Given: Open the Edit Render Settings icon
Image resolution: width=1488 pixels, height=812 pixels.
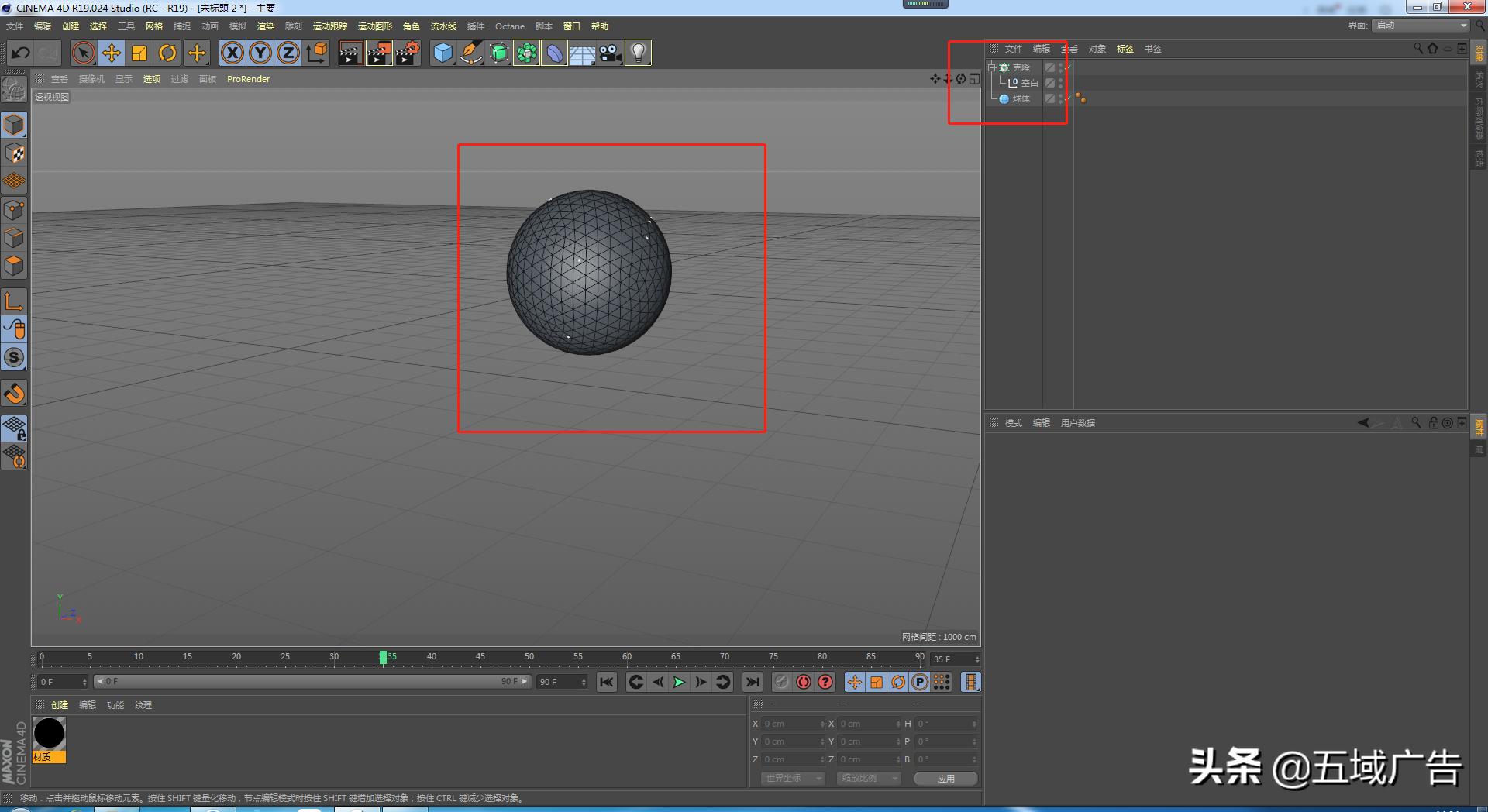Looking at the screenshot, I should 407,53.
